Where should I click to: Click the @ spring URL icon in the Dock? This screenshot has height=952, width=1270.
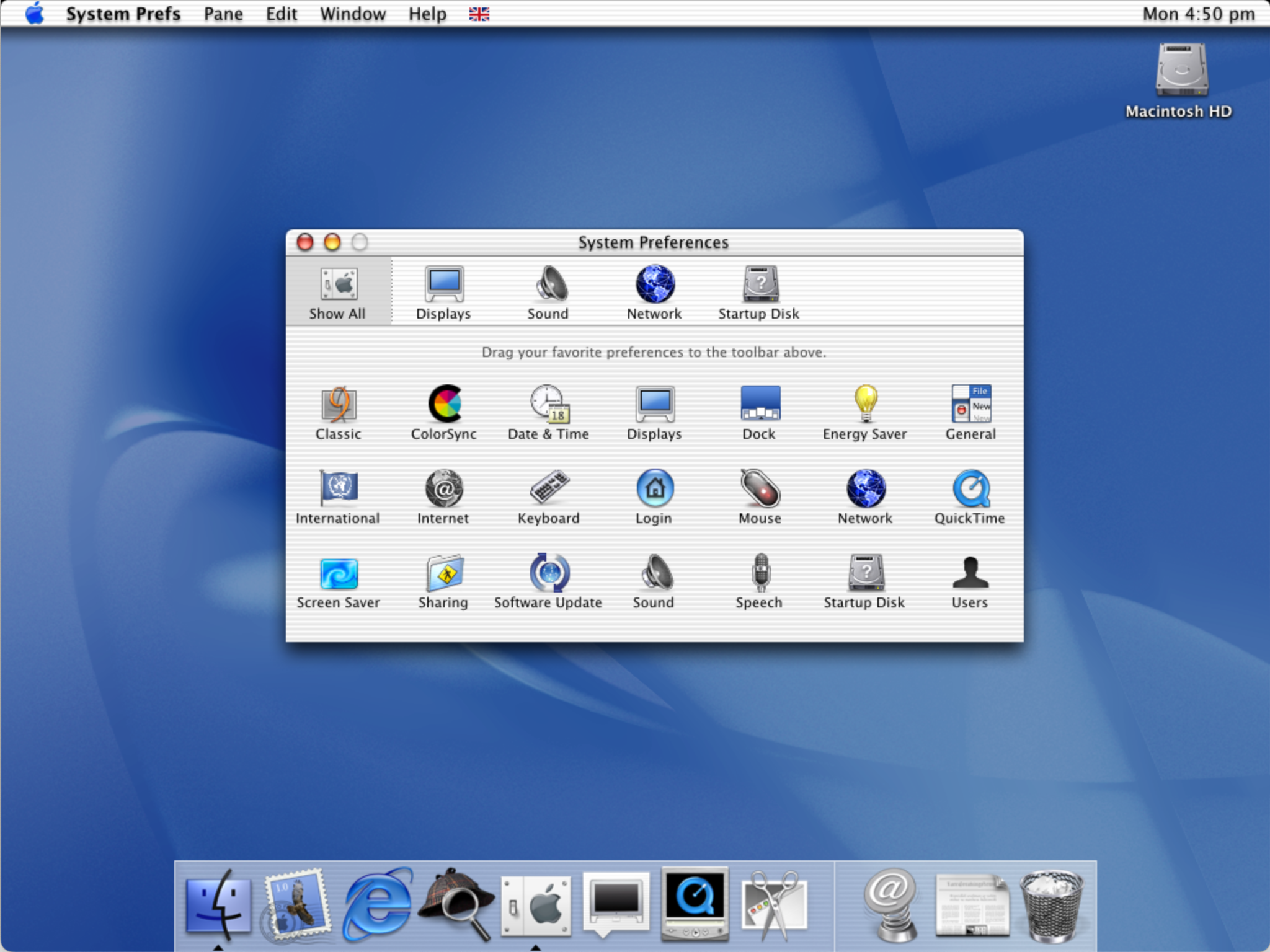pyautogui.click(x=890, y=905)
